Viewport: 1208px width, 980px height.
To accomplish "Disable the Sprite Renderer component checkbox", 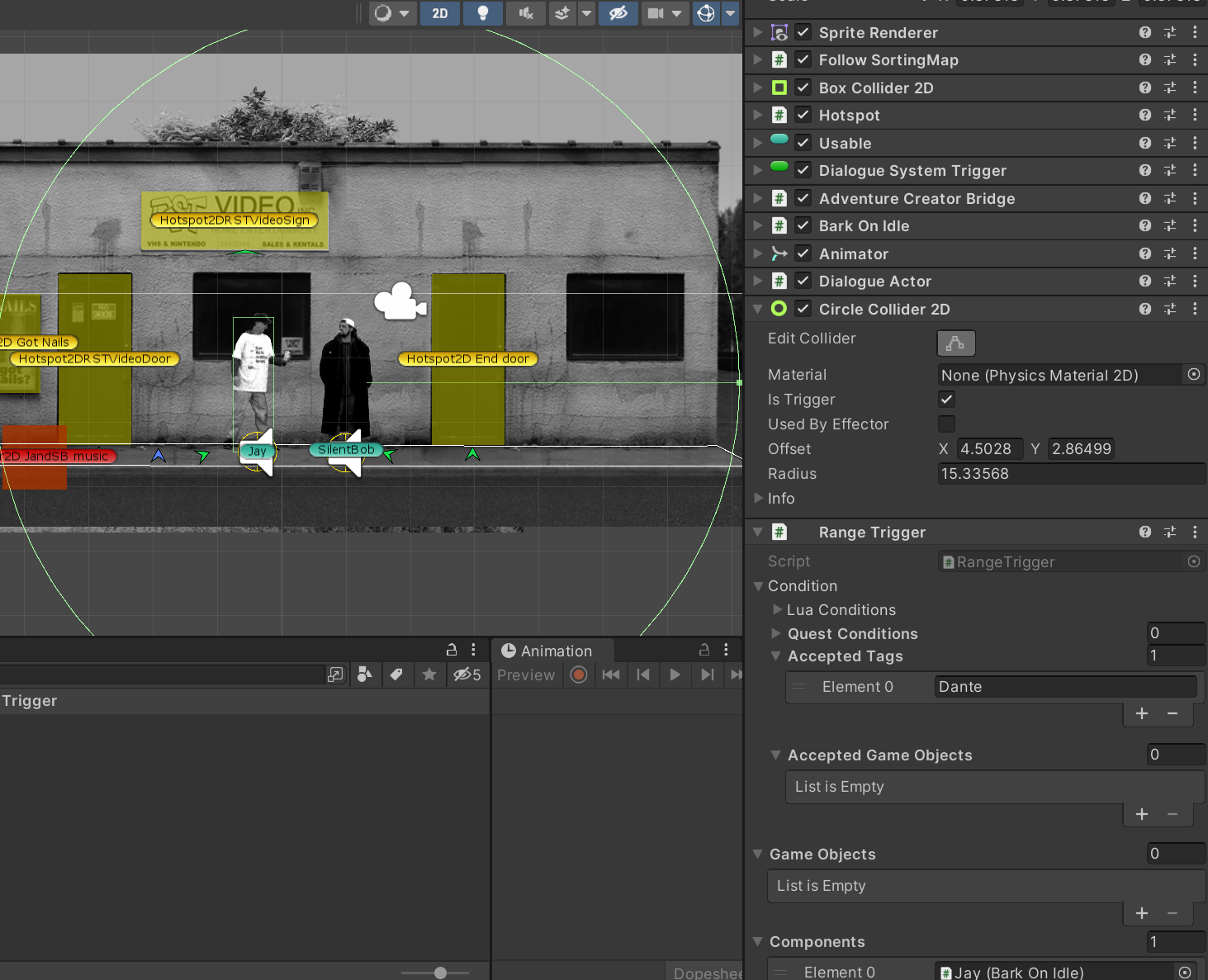I will point(803,32).
